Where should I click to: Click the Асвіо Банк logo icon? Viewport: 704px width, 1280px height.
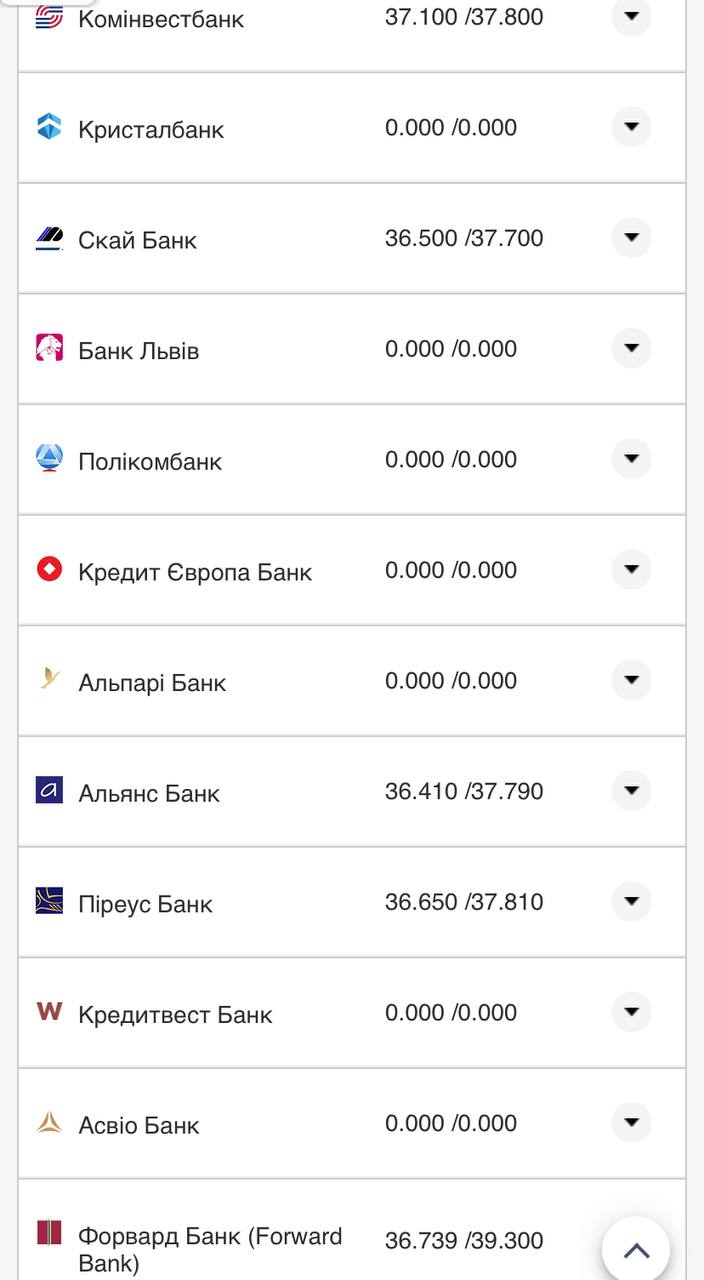pos(49,1123)
